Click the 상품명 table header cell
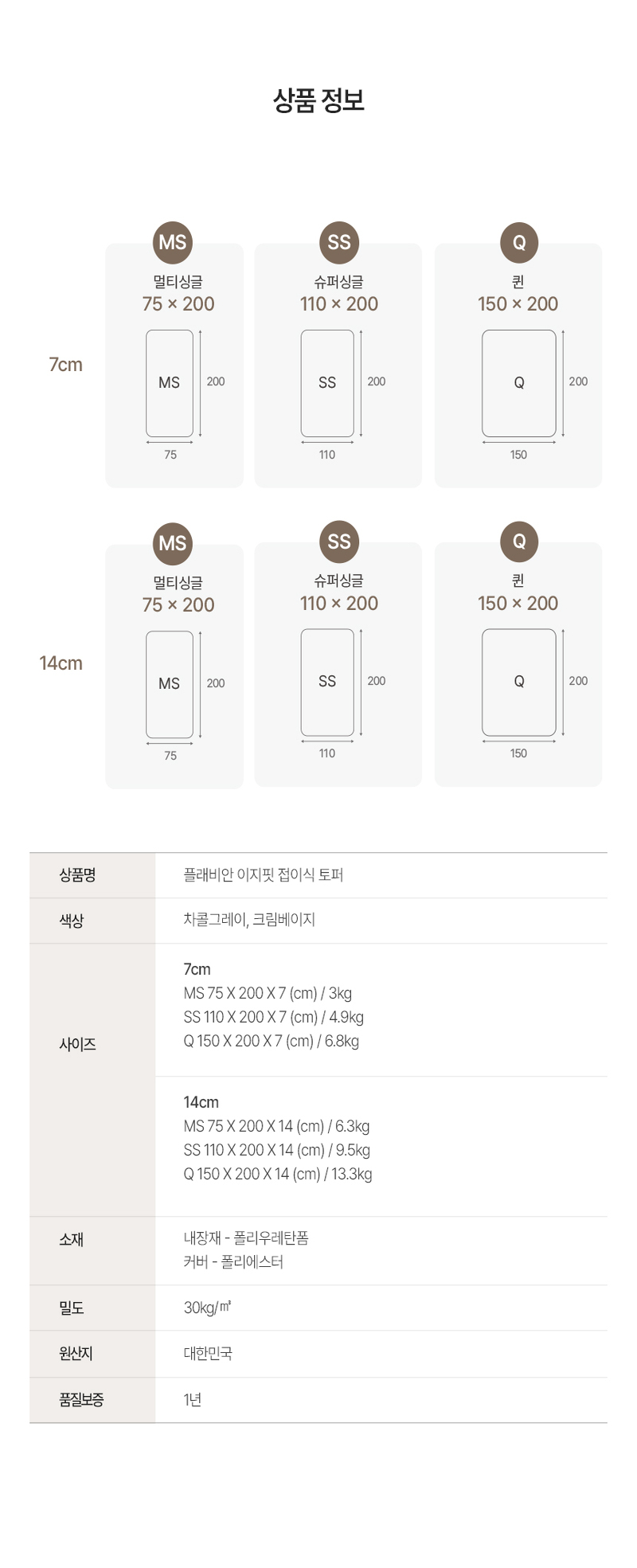The width and height of the screenshot is (637, 1568). pyautogui.click(x=77, y=875)
